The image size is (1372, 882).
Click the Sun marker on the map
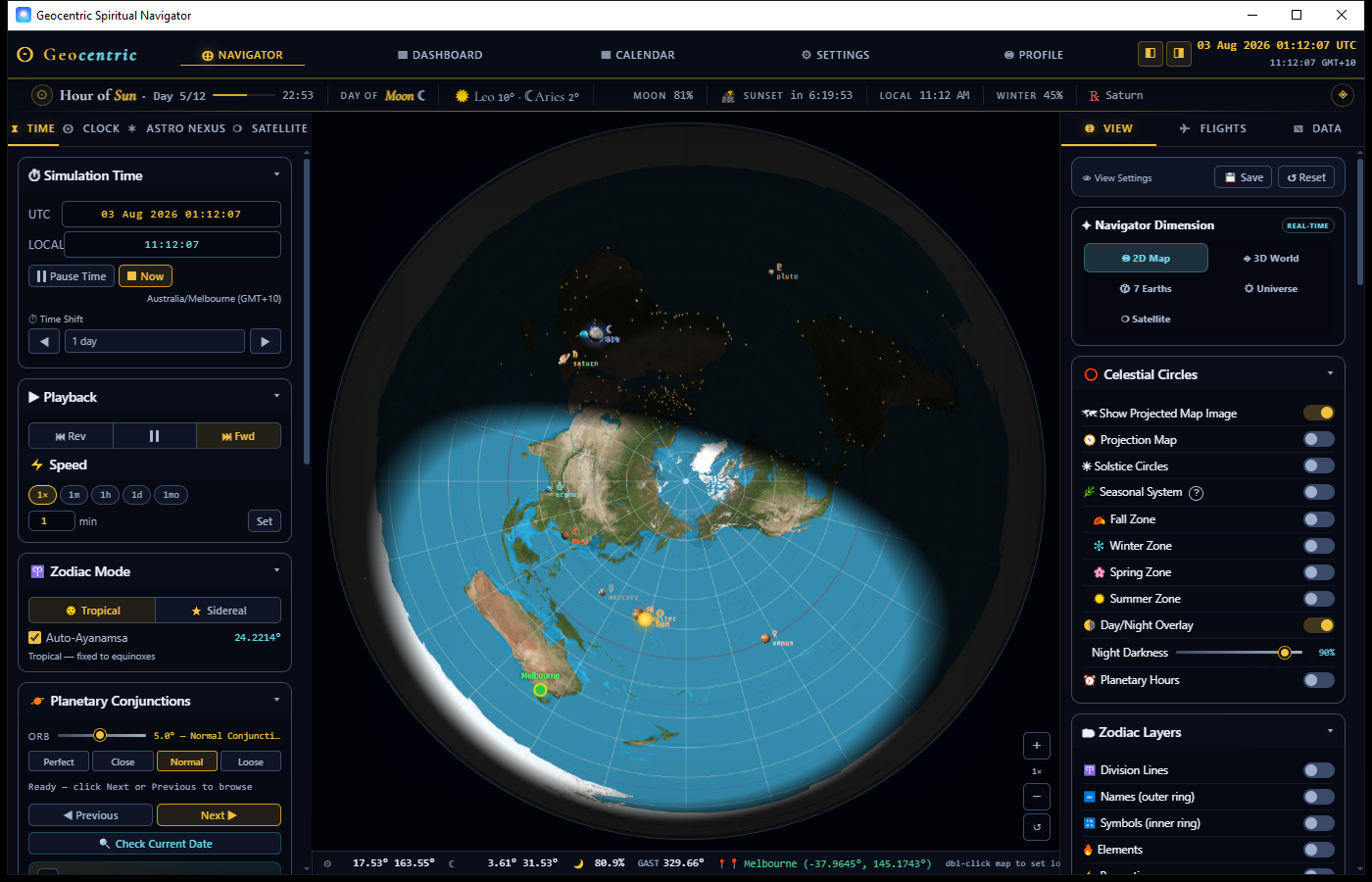click(x=645, y=619)
